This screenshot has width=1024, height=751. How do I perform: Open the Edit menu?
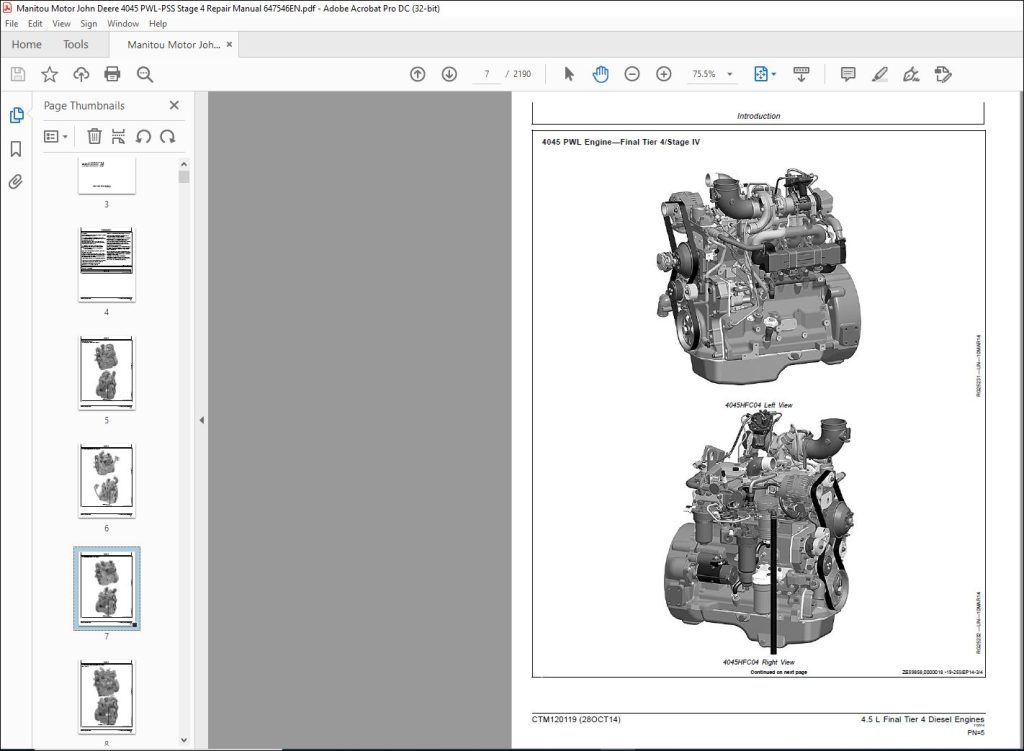point(35,24)
